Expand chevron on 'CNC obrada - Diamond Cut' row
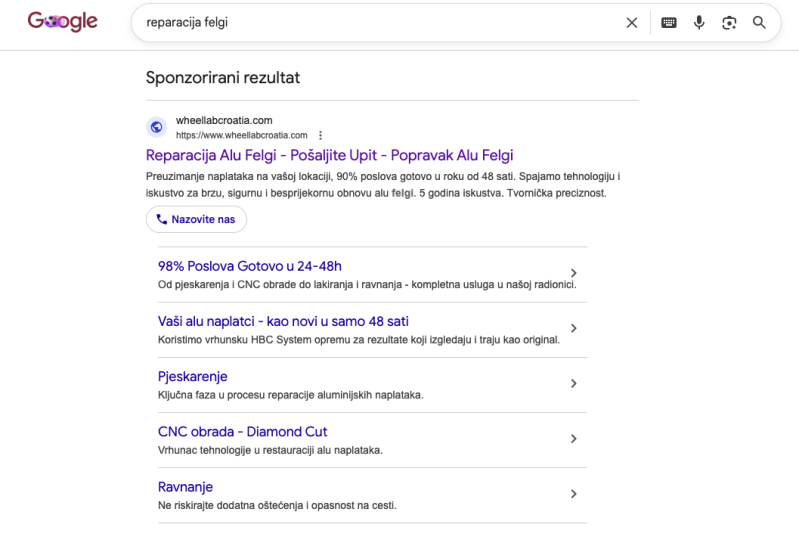 tap(574, 439)
